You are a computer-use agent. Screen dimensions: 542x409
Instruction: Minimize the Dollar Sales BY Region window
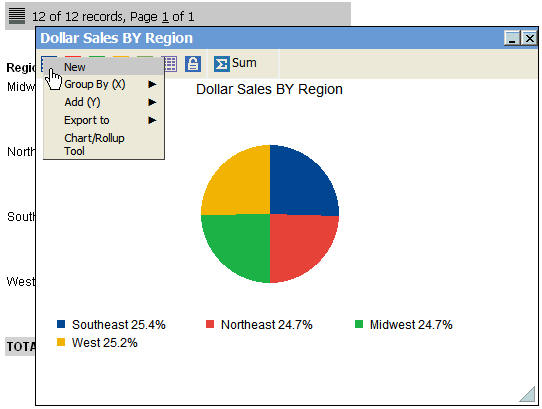(512, 38)
